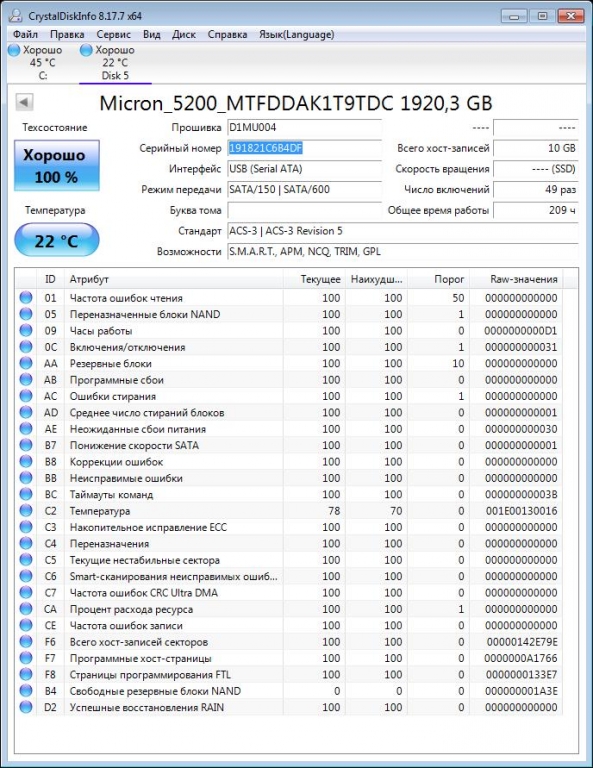Click the status circle for attribute C3

[26, 527]
